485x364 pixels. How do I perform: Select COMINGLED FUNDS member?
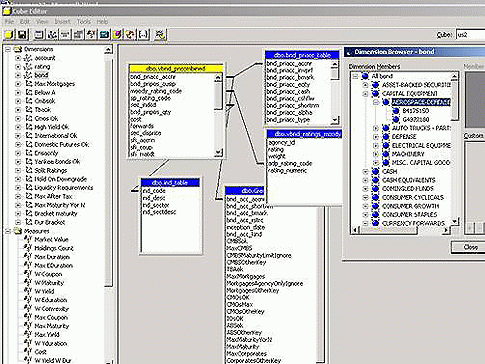(408, 189)
